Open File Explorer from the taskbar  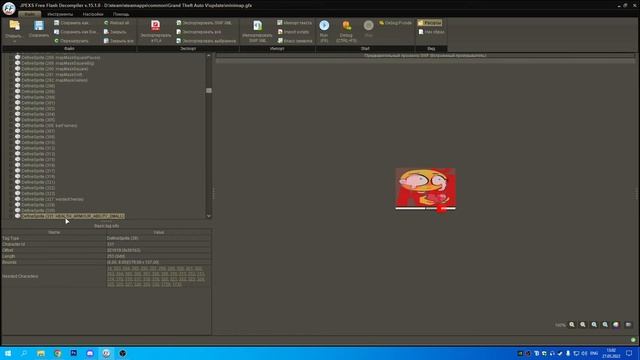(41, 353)
